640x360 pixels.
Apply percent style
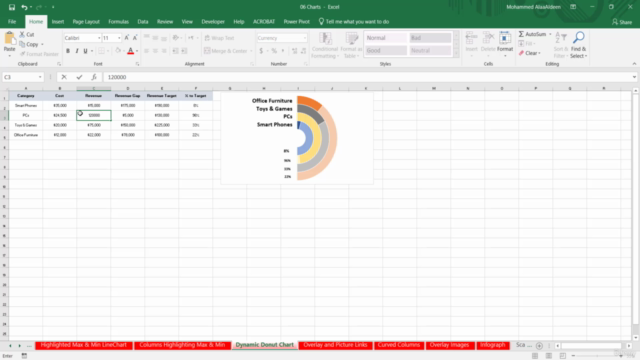tap(274, 51)
